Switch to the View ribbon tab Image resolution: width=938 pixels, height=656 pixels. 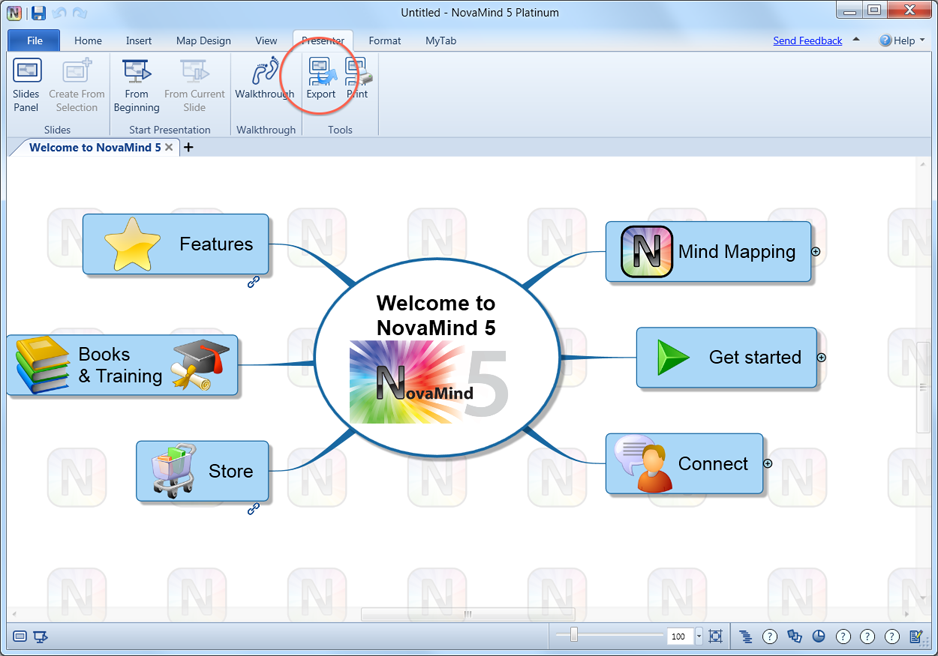tap(266, 41)
